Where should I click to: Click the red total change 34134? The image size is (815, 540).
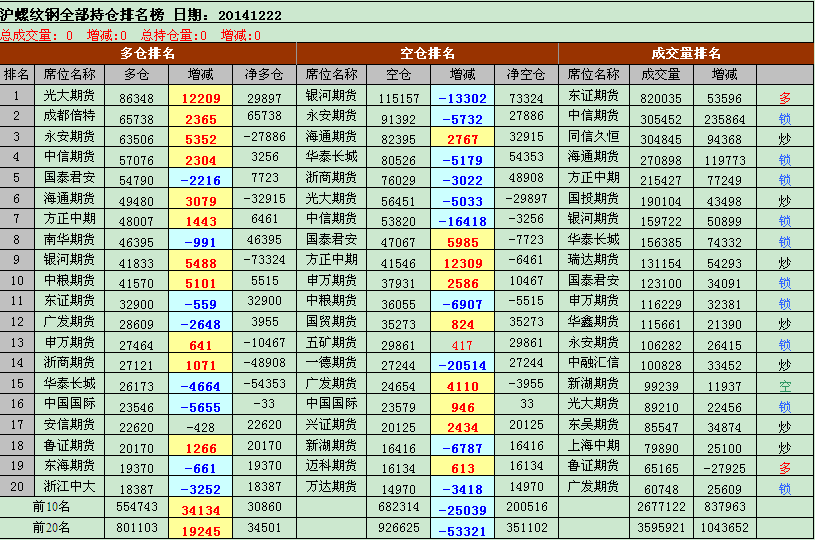click(x=201, y=510)
